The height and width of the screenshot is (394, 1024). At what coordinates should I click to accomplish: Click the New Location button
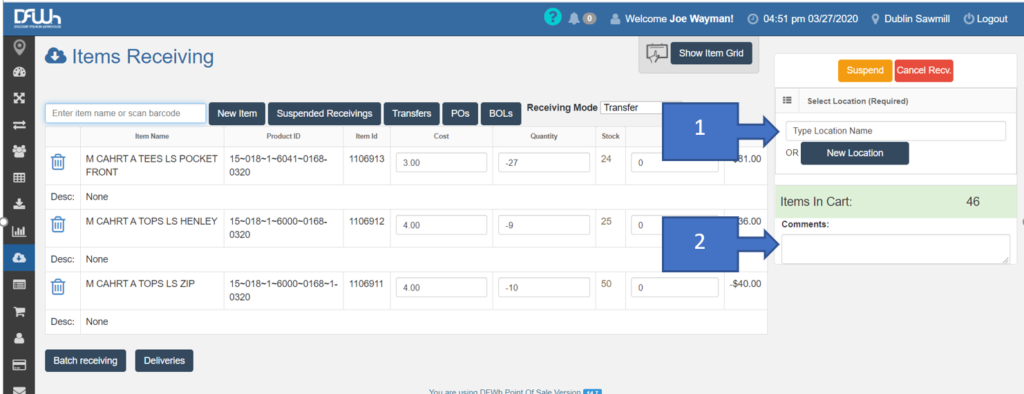click(855, 153)
